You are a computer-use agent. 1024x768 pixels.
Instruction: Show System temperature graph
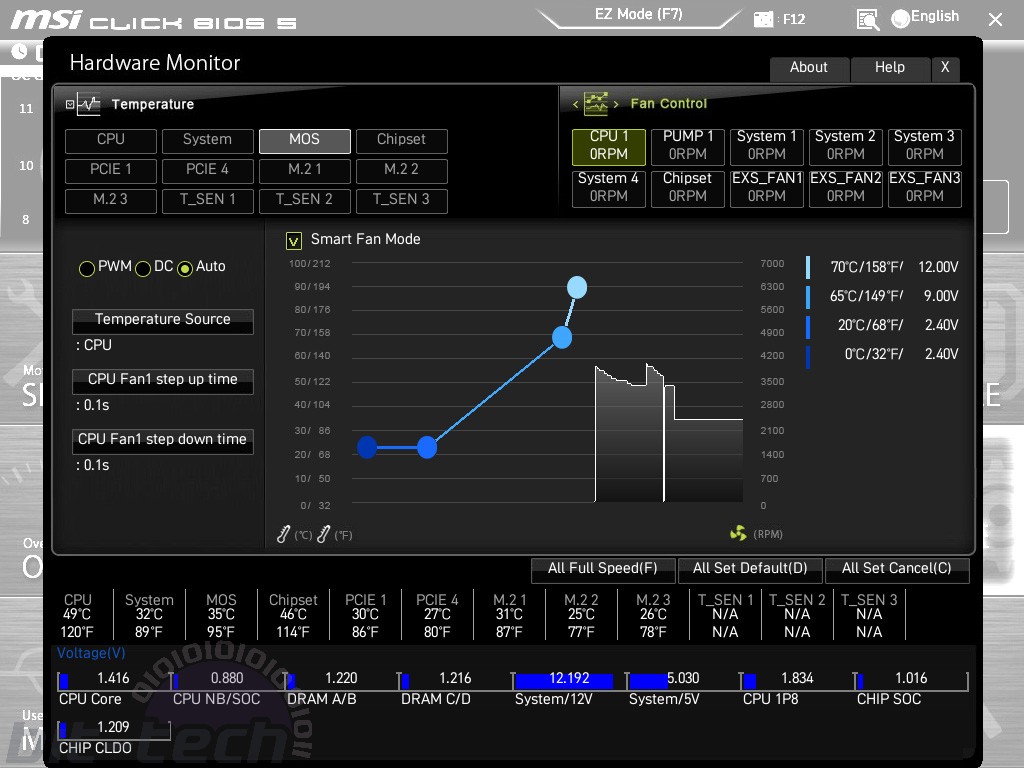pos(208,140)
